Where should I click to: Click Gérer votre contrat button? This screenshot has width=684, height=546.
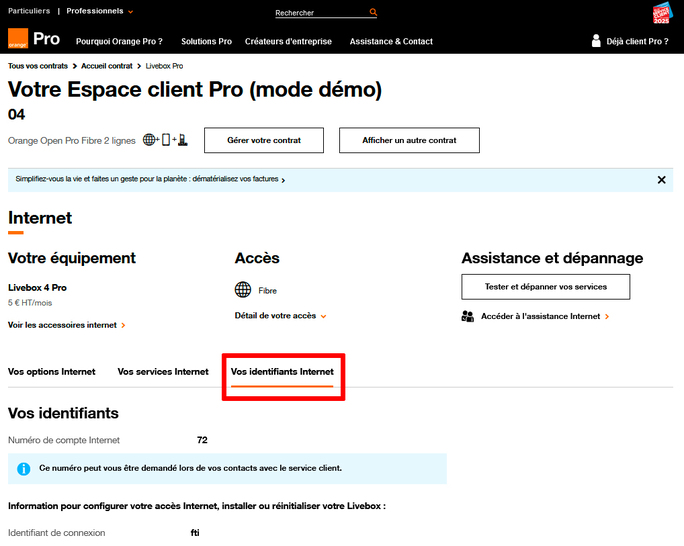264,140
